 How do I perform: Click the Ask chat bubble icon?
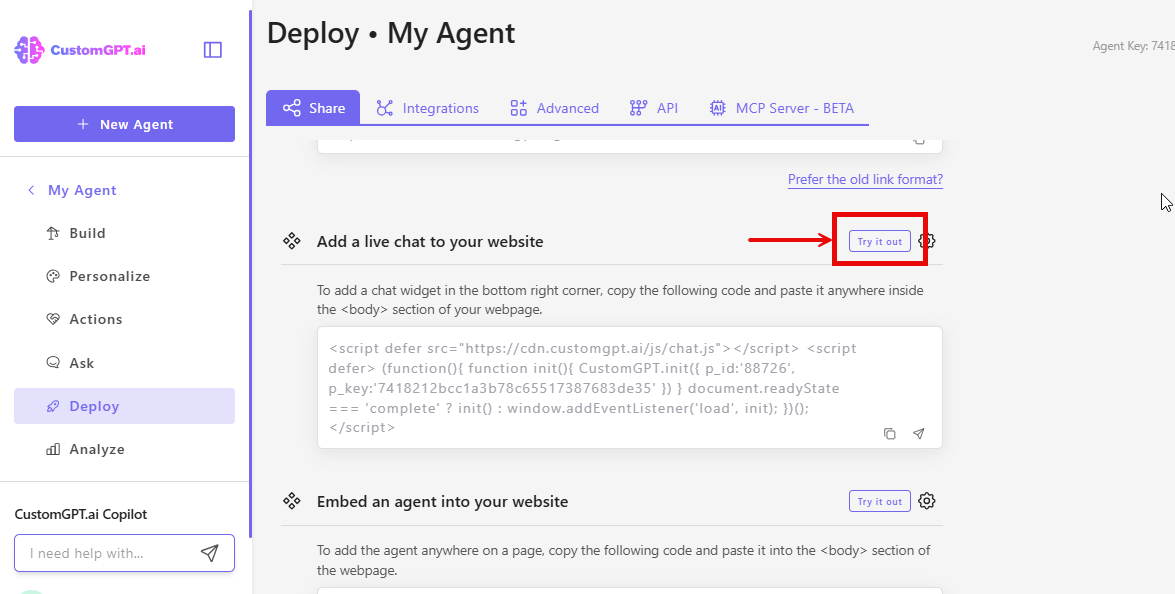point(52,363)
